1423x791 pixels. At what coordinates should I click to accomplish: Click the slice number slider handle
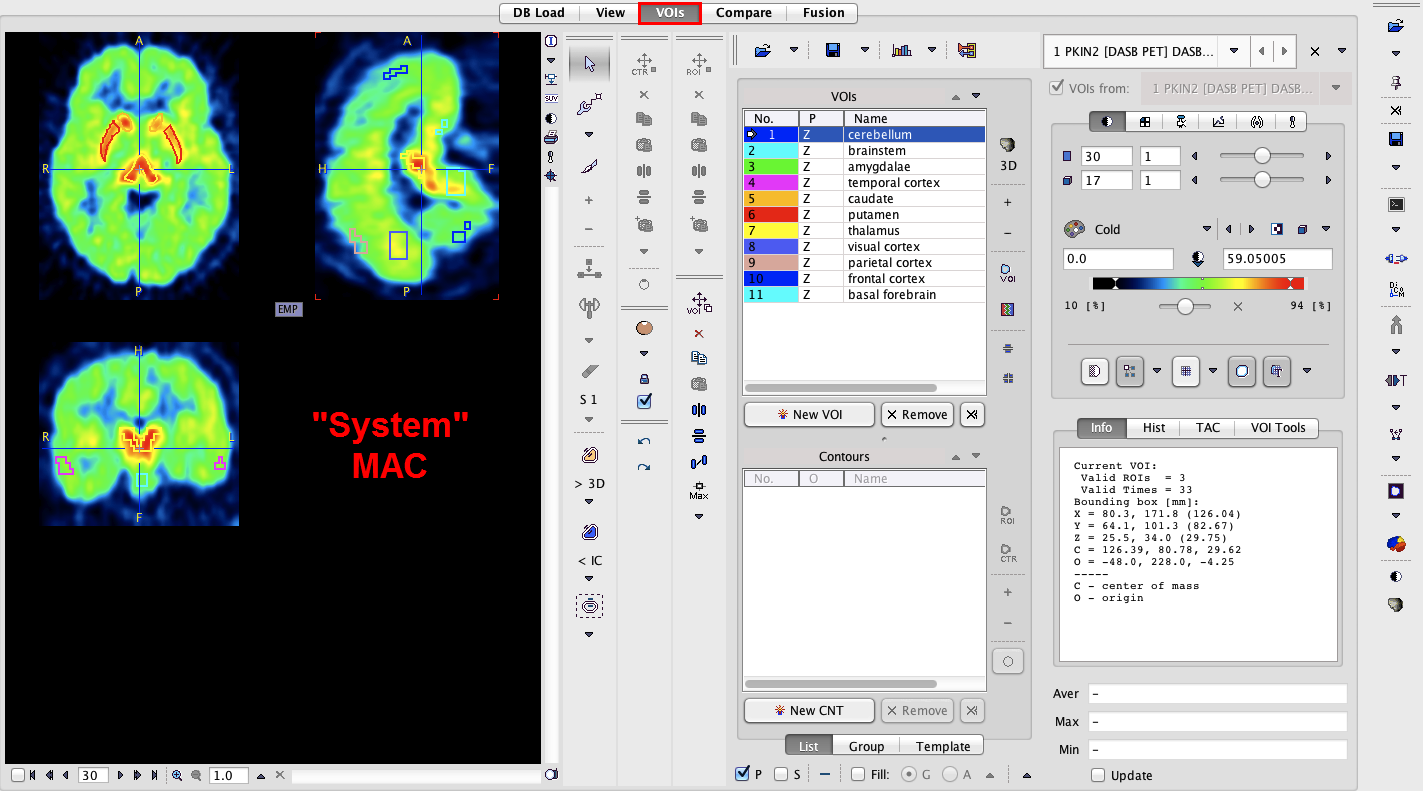1262,156
